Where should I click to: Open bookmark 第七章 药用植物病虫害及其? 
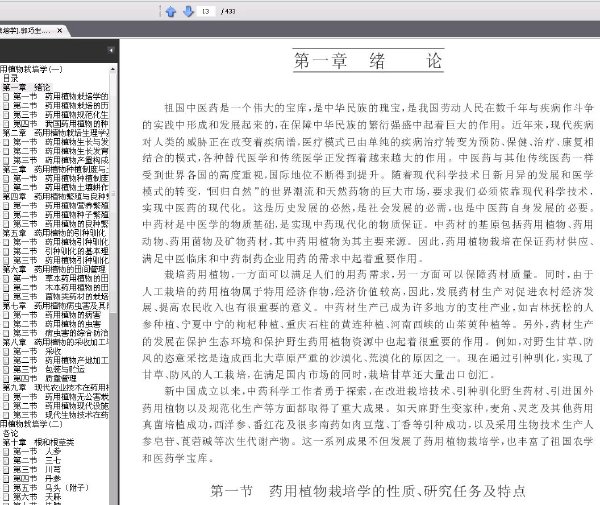[x=56, y=306]
